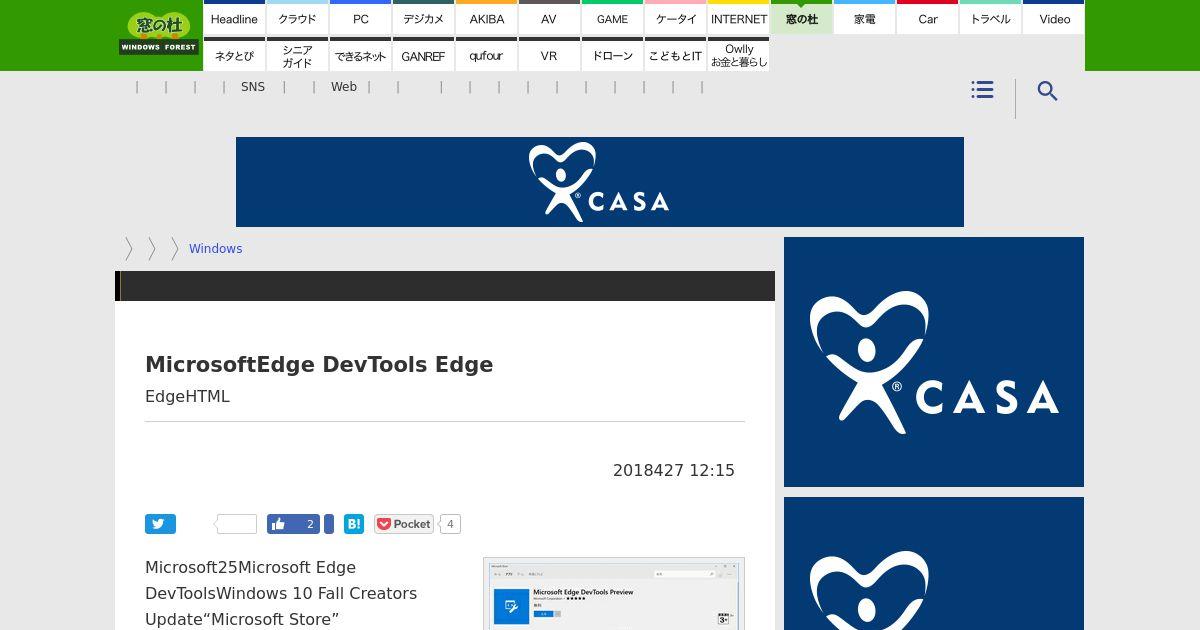Select SNS in category navigation
The height and width of the screenshot is (630, 1200).
pyautogui.click(x=253, y=87)
